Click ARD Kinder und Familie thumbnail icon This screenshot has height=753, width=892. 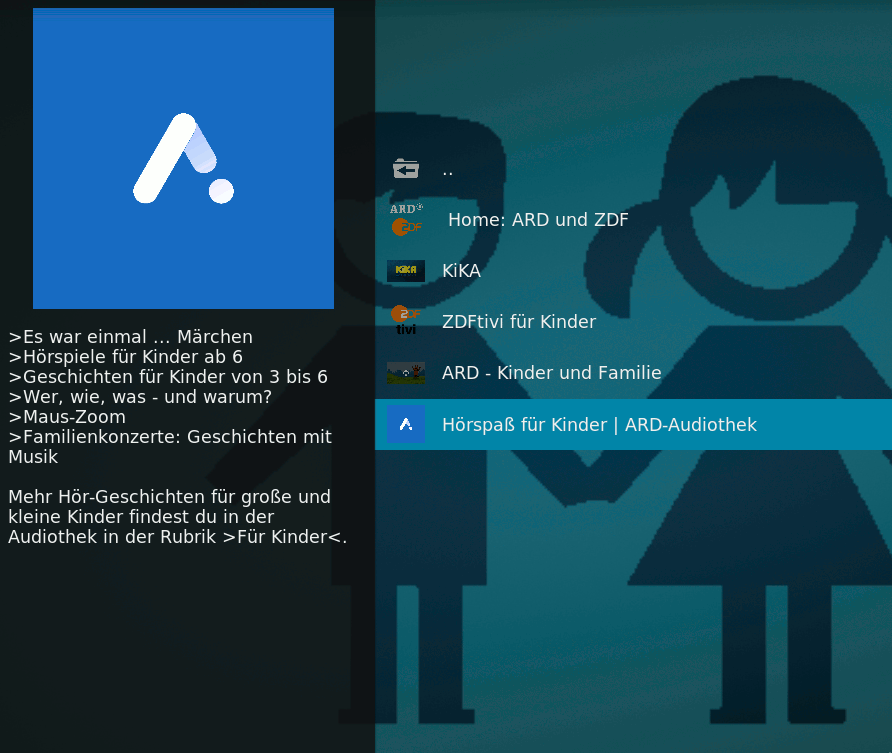pyautogui.click(x=406, y=373)
